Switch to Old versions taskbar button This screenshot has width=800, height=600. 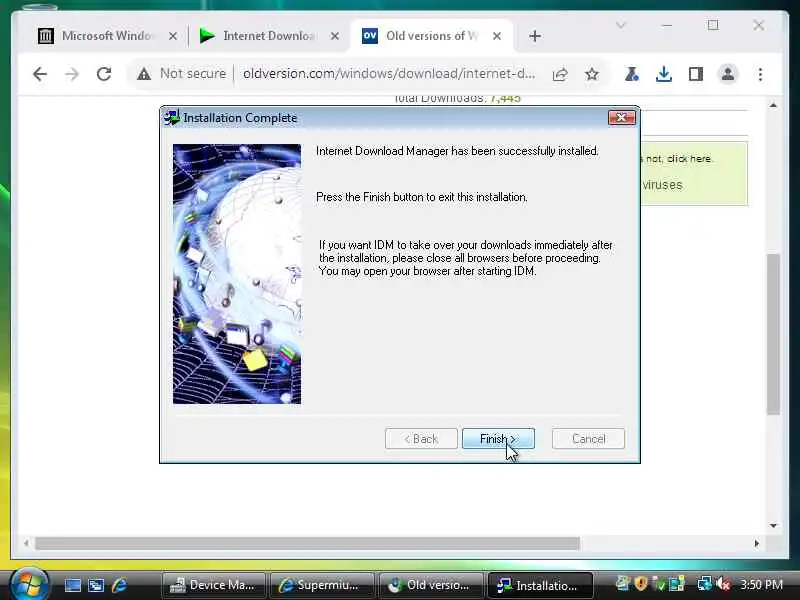(x=431, y=585)
